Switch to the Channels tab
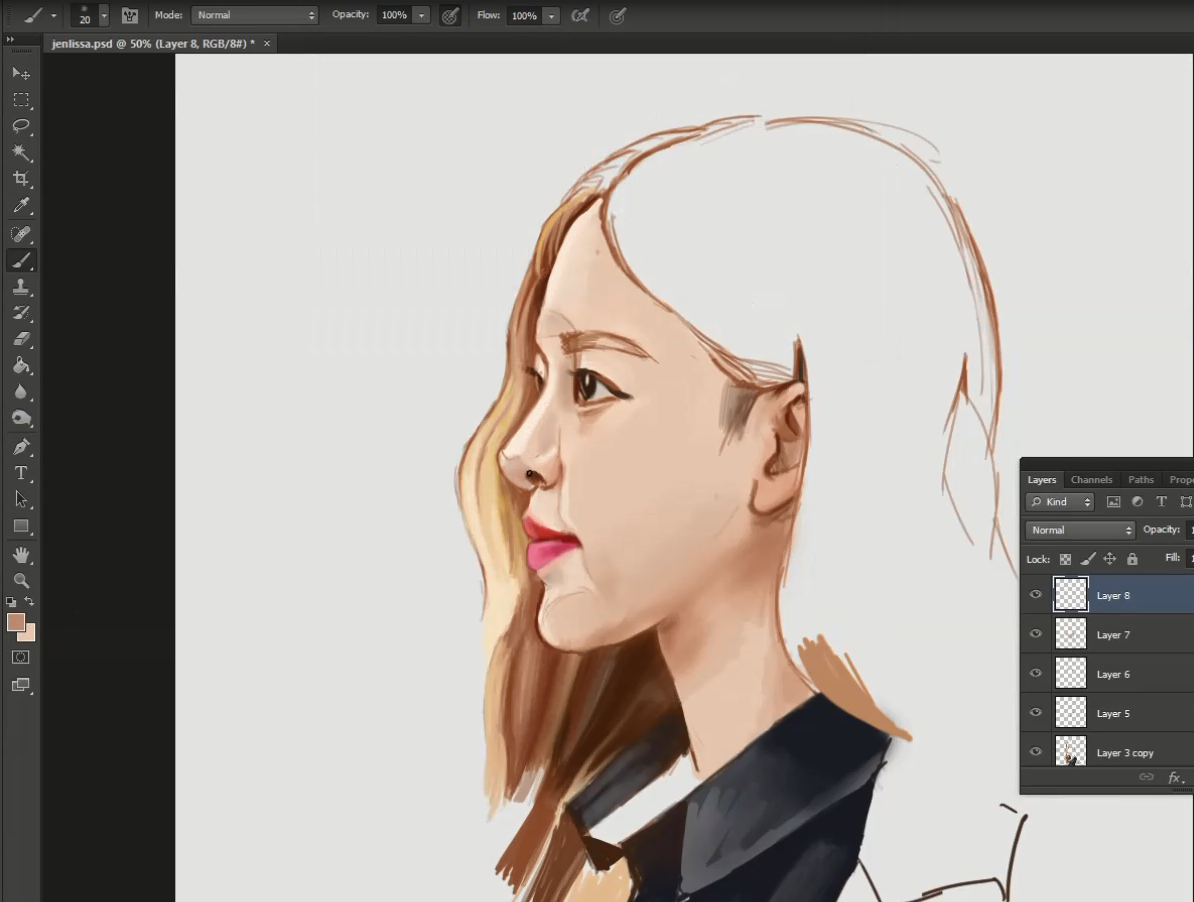The height and width of the screenshot is (902, 1194). point(1091,480)
